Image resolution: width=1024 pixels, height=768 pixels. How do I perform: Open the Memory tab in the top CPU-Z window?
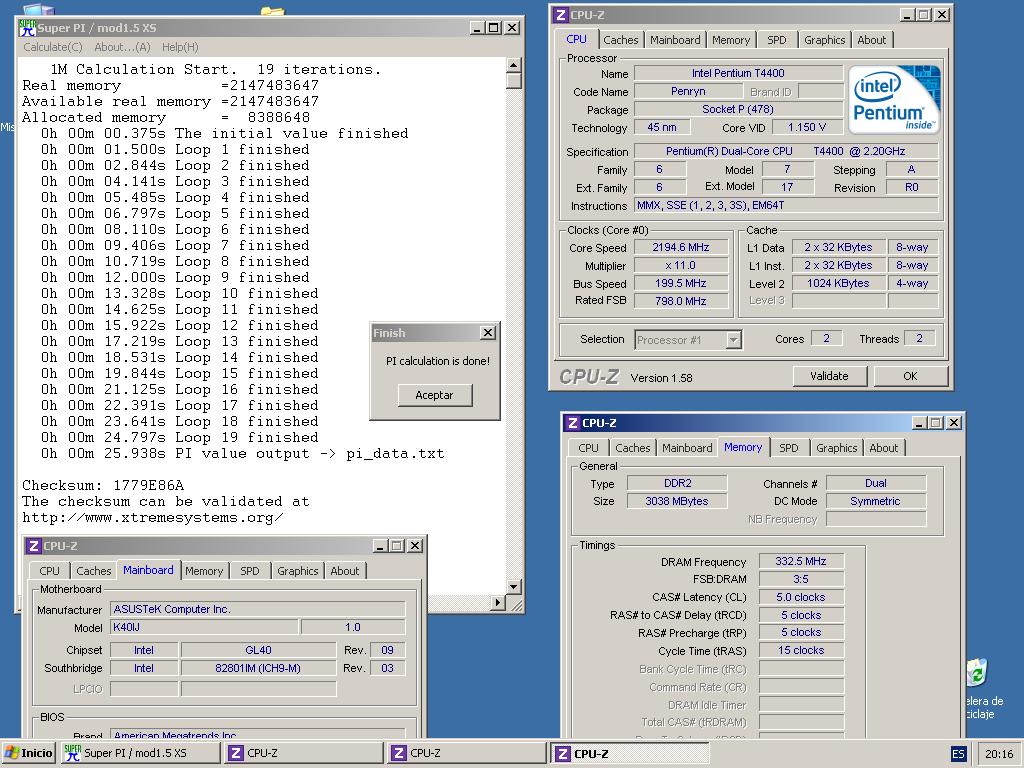[731, 40]
